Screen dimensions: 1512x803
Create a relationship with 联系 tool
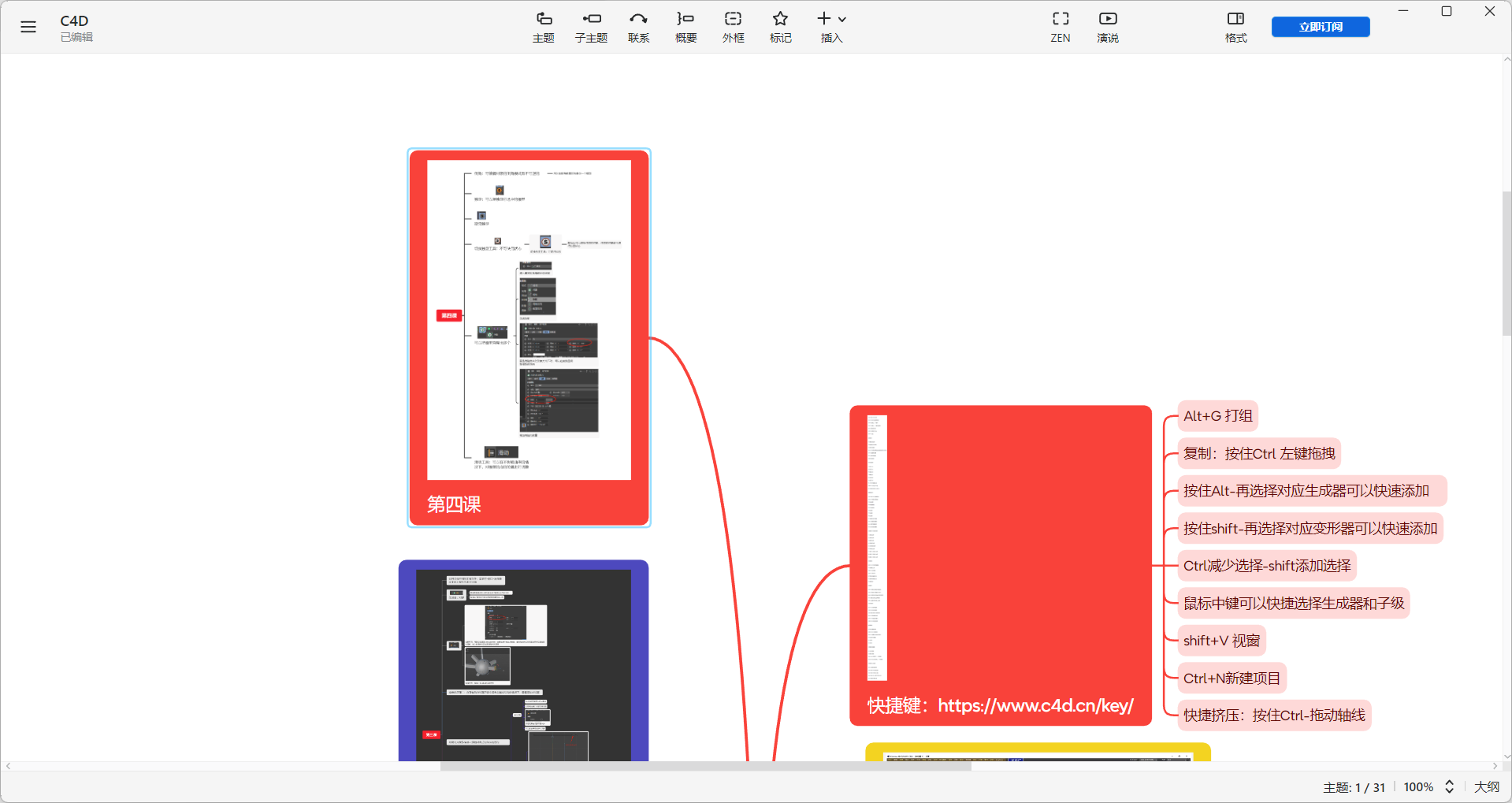tap(638, 27)
